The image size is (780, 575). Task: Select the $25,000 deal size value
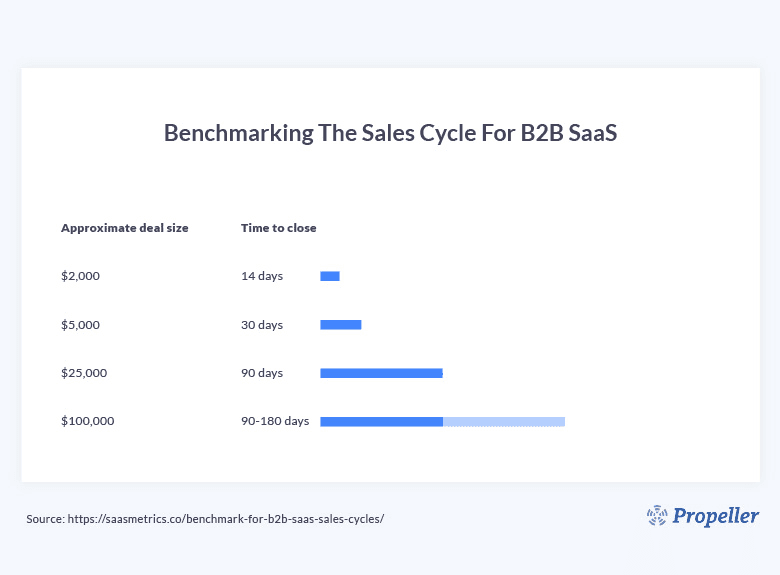[84, 373]
